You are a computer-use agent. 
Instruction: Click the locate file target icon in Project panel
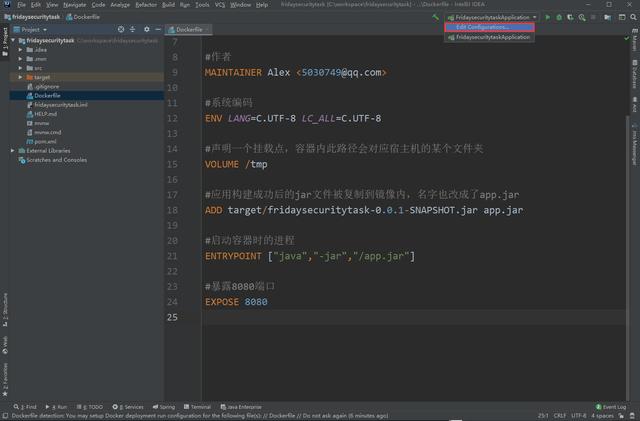click(121, 30)
